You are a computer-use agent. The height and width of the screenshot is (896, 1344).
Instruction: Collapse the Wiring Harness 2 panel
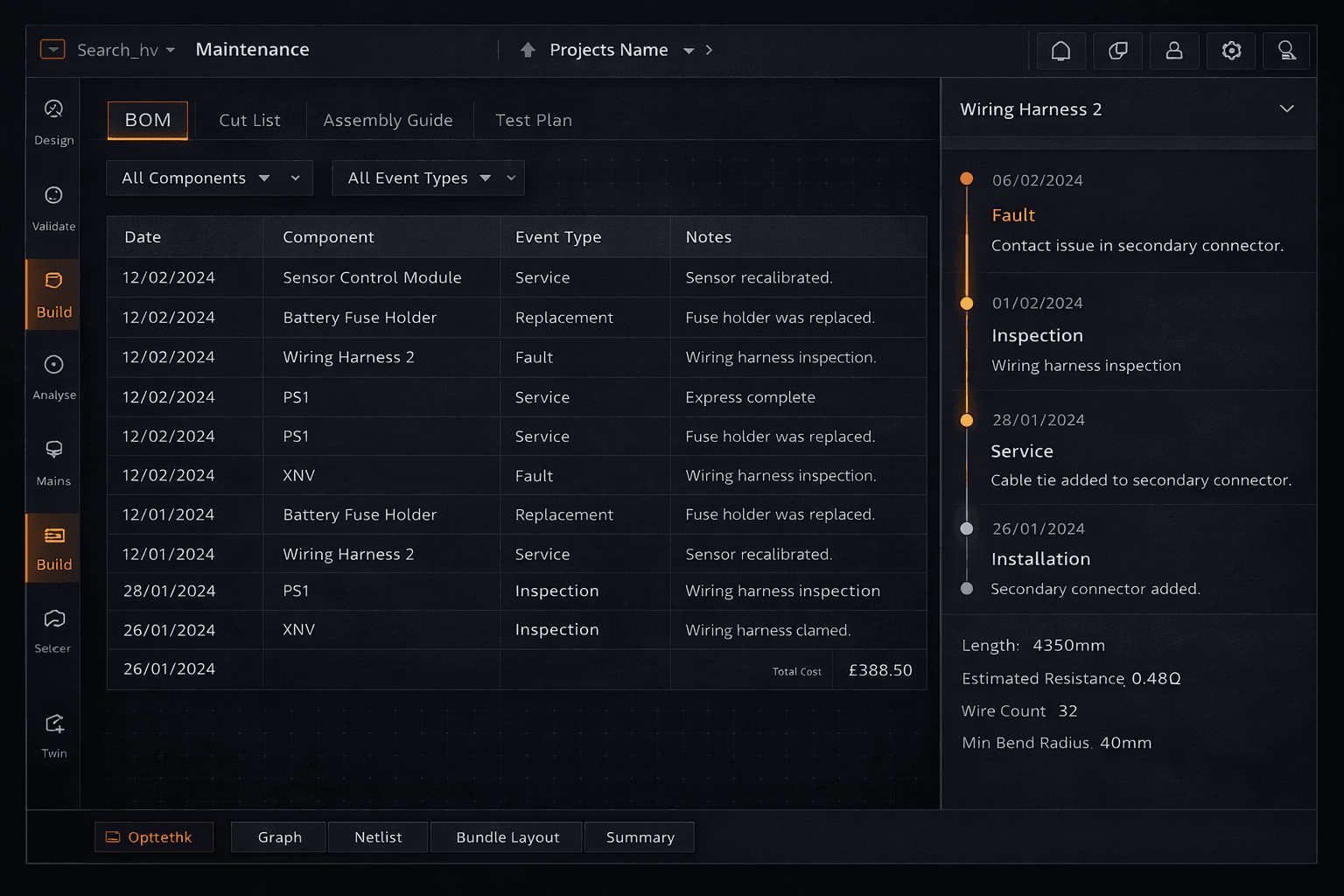coord(1286,109)
